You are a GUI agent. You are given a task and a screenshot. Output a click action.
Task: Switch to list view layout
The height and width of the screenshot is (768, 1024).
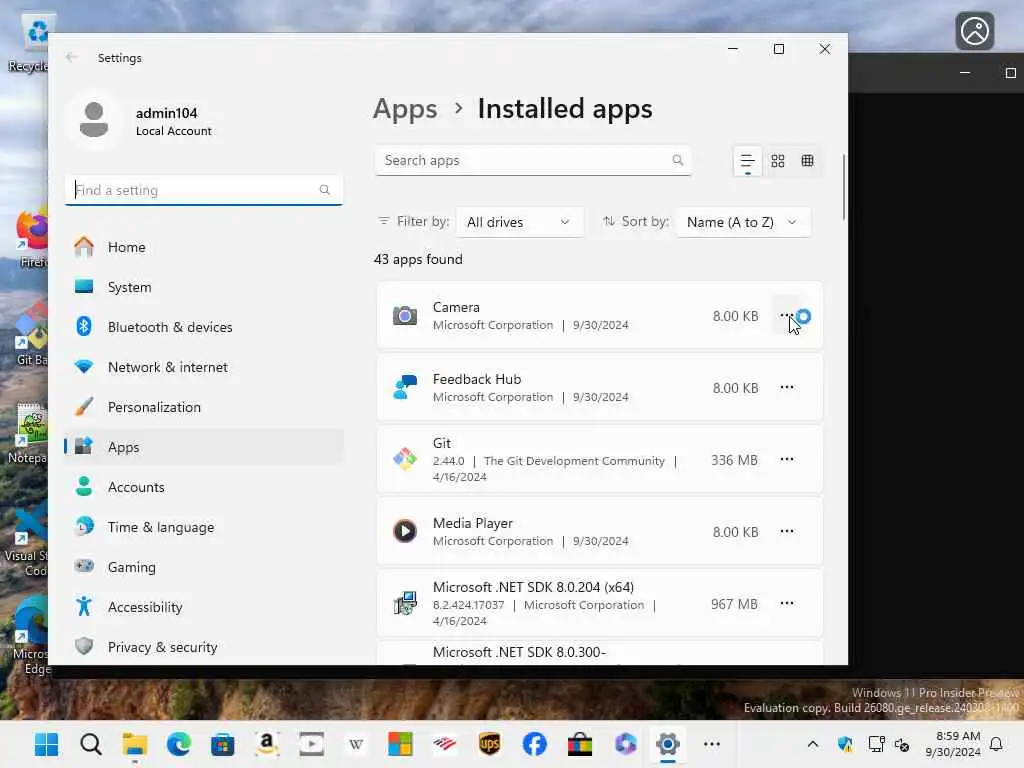tap(747, 161)
